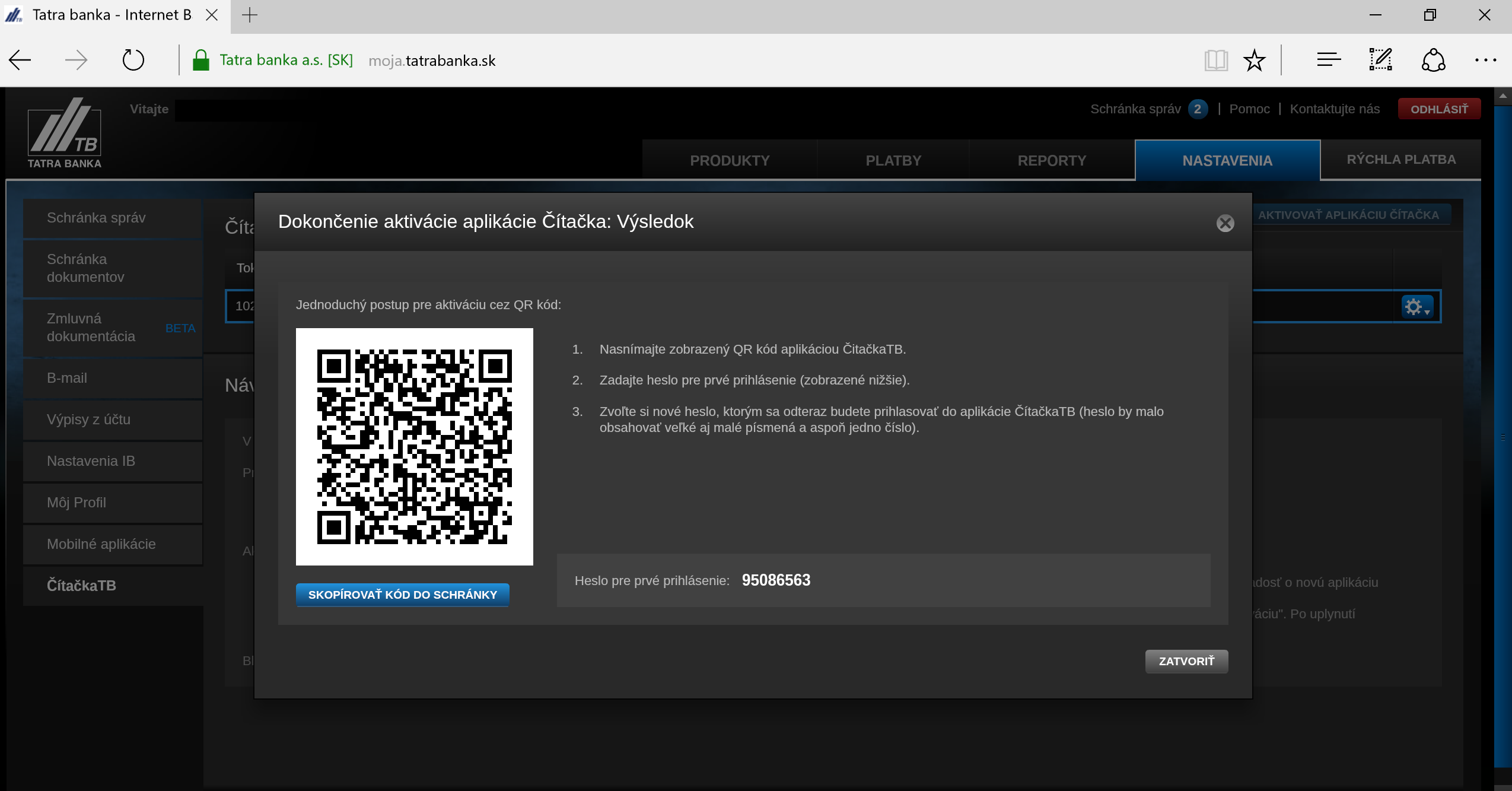Viewport: 1512px width, 791px height.
Task: Select Schránka správ in the sidebar
Action: click(113, 218)
